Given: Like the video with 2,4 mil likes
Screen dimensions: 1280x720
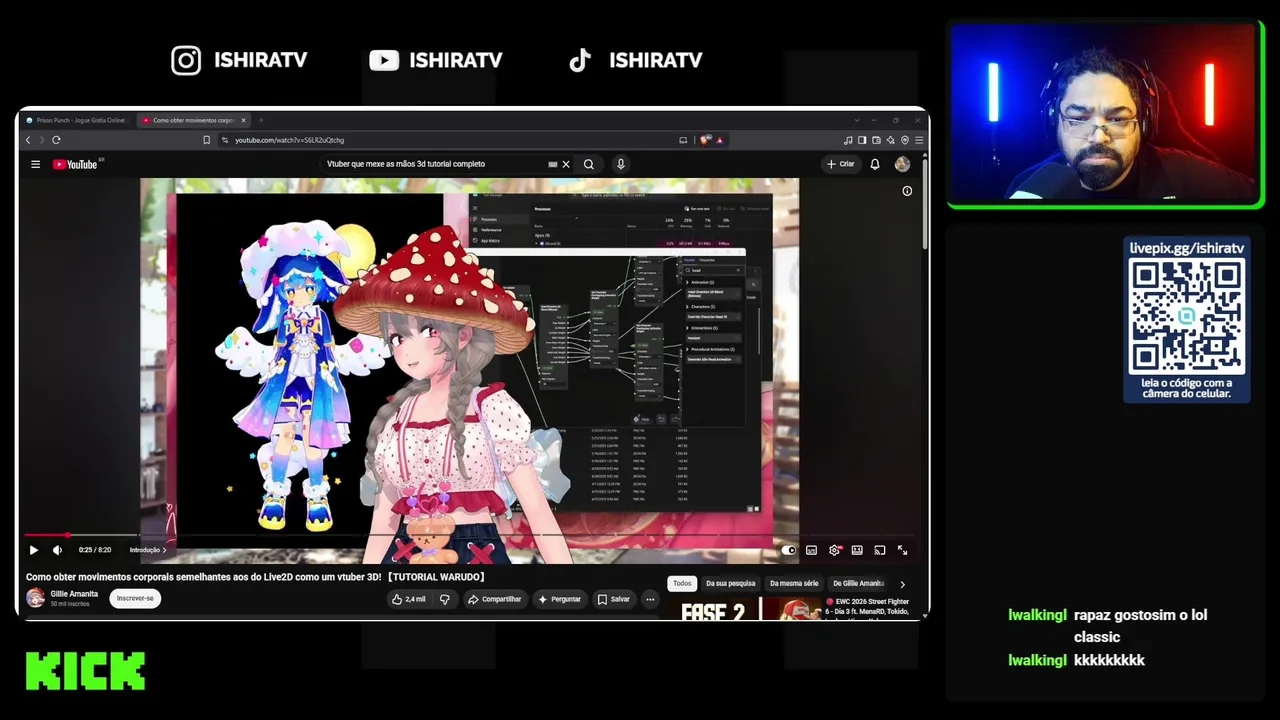Looking at the screenshot, I should (x=408, y=599).
